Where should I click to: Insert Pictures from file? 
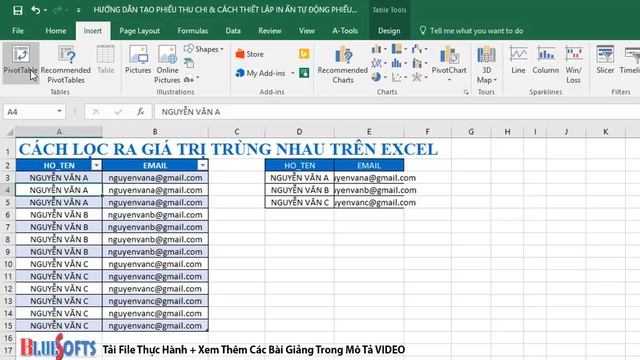(138, 60)
